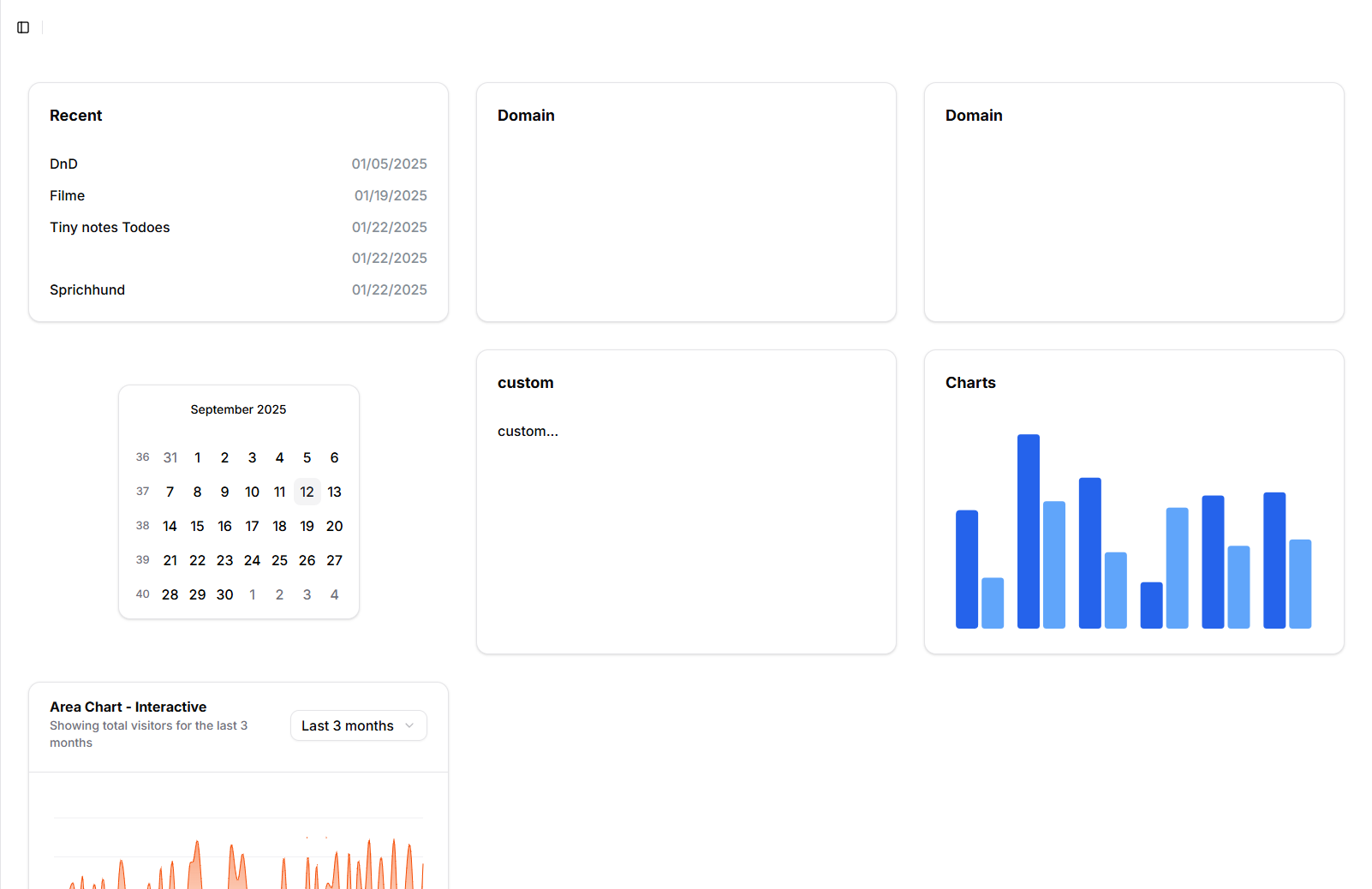Click the custom... text in card

pyautogui.click(x=528, y=432)
